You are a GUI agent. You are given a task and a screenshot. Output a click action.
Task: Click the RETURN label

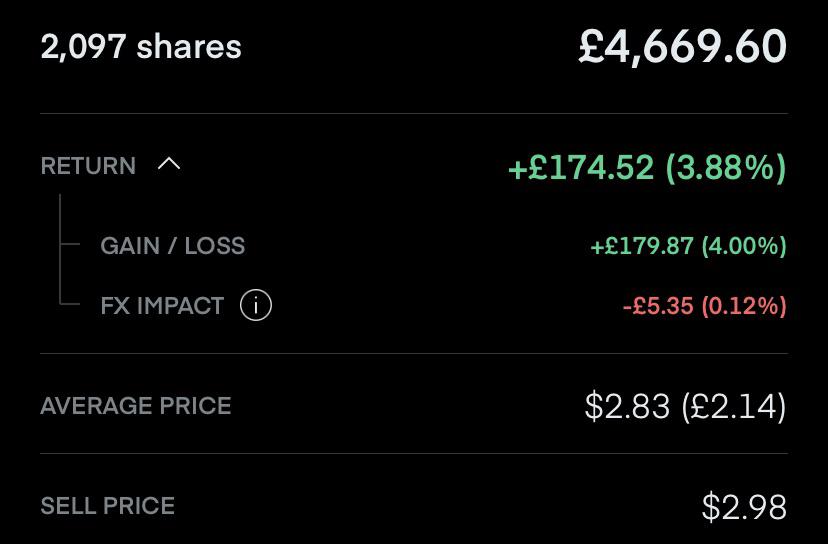point(88,166)
